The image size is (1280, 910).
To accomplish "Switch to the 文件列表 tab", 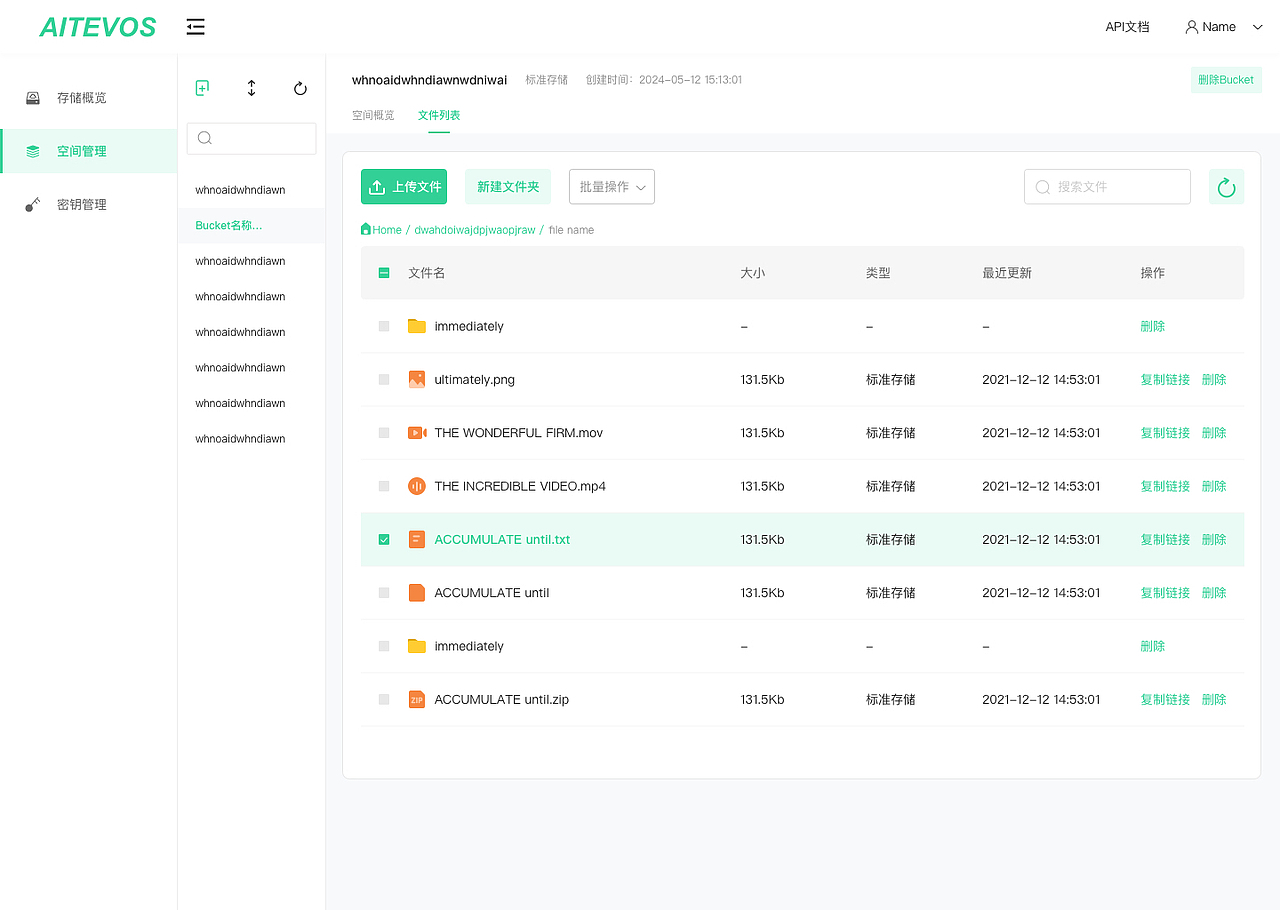I will coord(439,115).
